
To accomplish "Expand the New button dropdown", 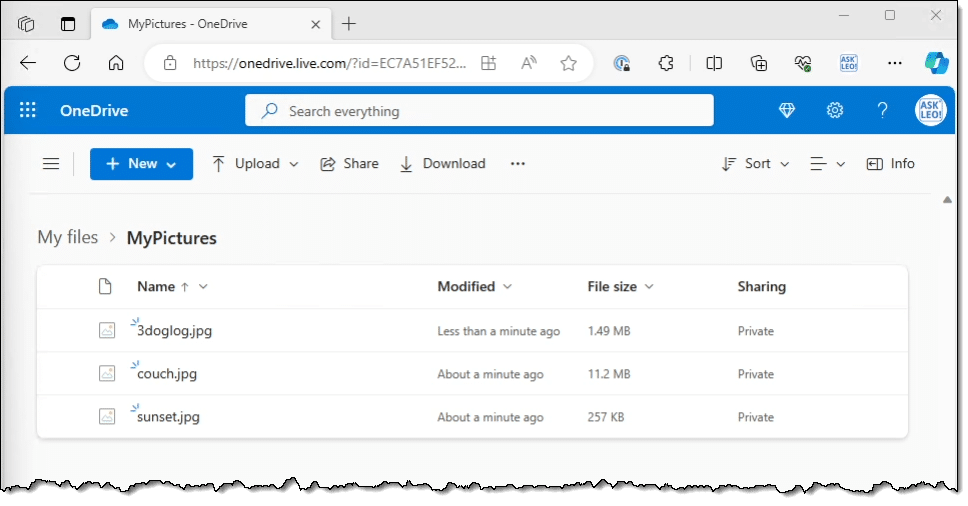I will point(141,164).
